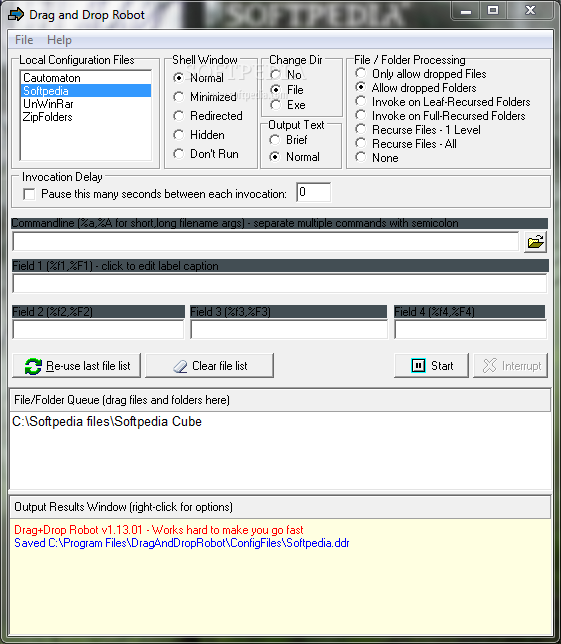The height and width of the screenshot is (644, 561).
Task: Click the Interrupt button
Action: (x=510, y=366)
